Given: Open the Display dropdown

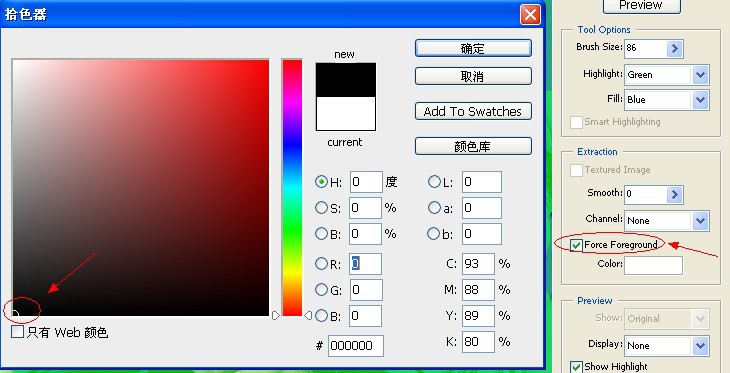Looking at the screenshot, I should 700,346.
